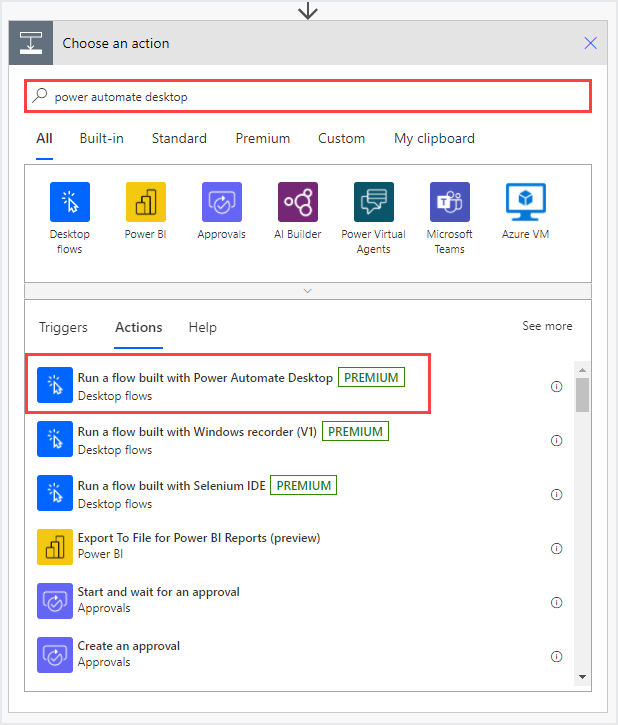Switch to the Premium filter tab
Image resolution: width=618 pixels, height=725 pixels.
tap(263, 138)
